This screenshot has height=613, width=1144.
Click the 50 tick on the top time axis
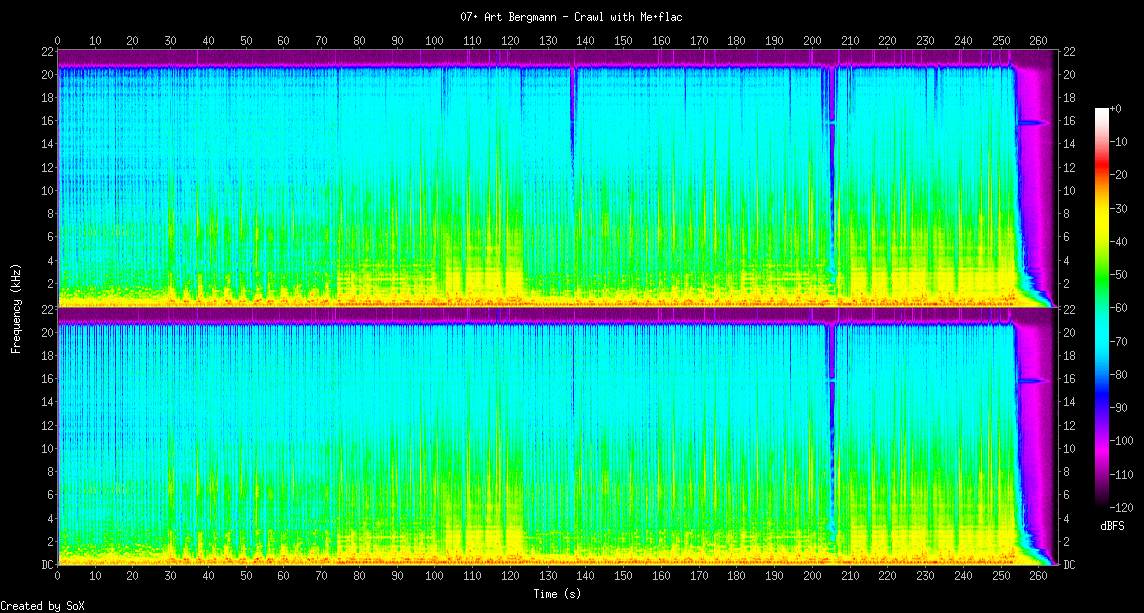tap(246, 41)
